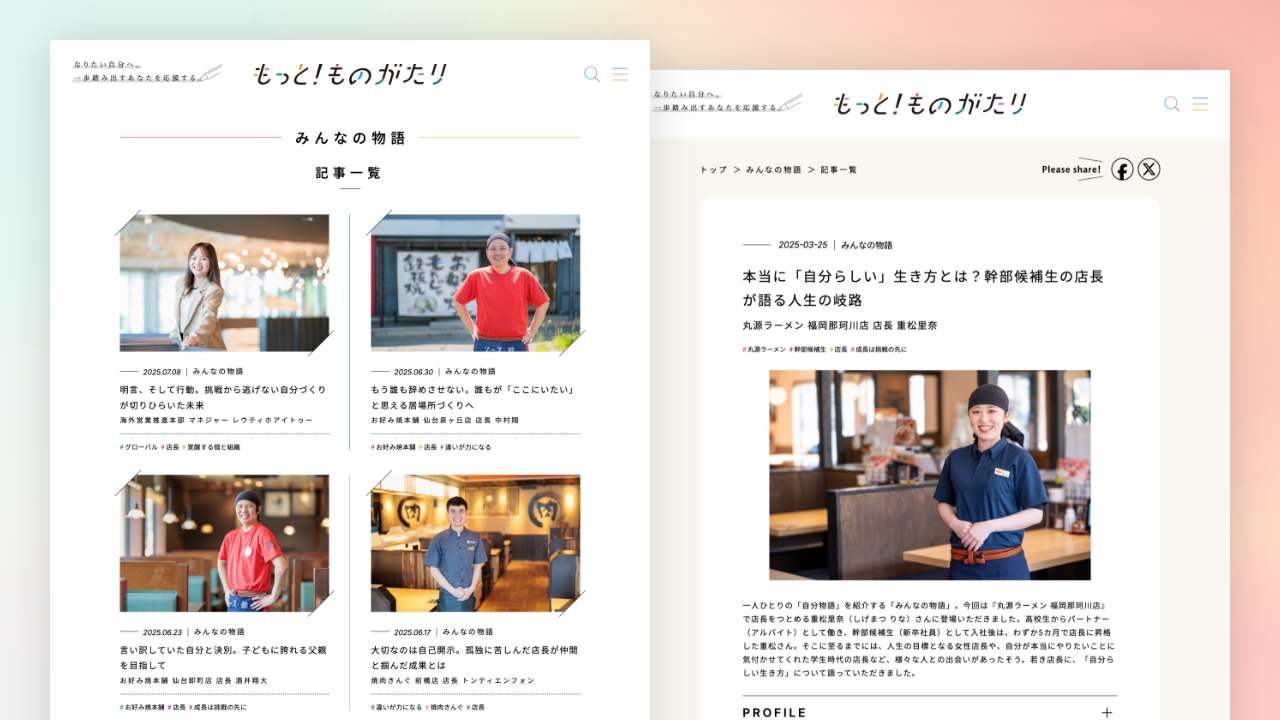
Task: Click the article heading 本当に「自分らしい」生き方とは?
Action: click(923, 288)
